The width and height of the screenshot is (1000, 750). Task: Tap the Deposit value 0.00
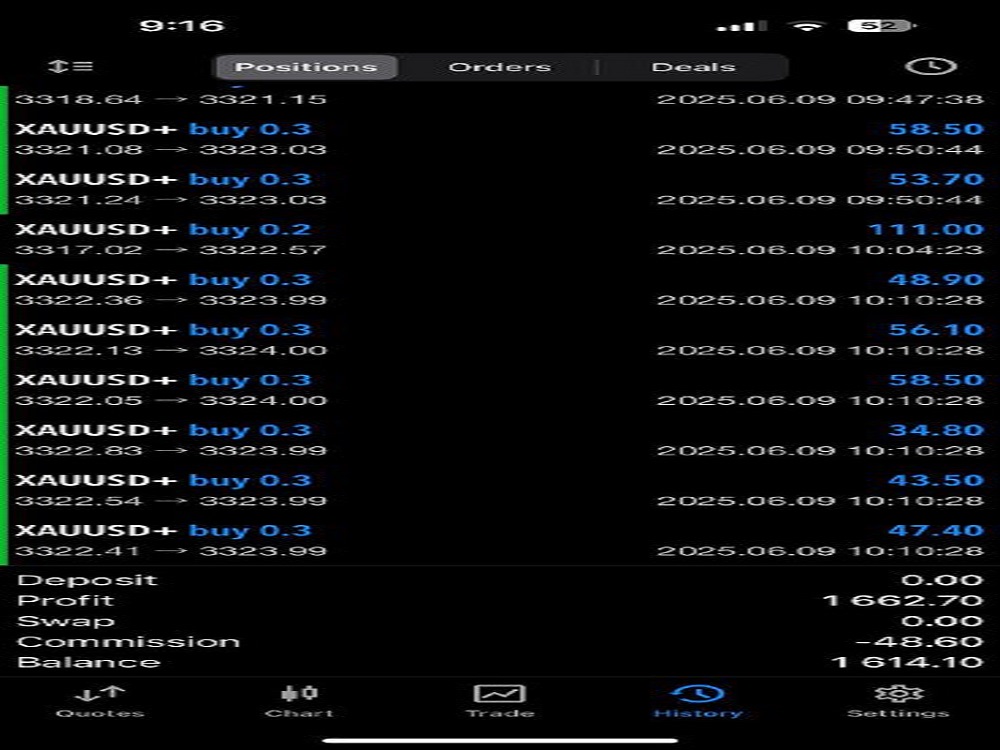pos(942,580)
